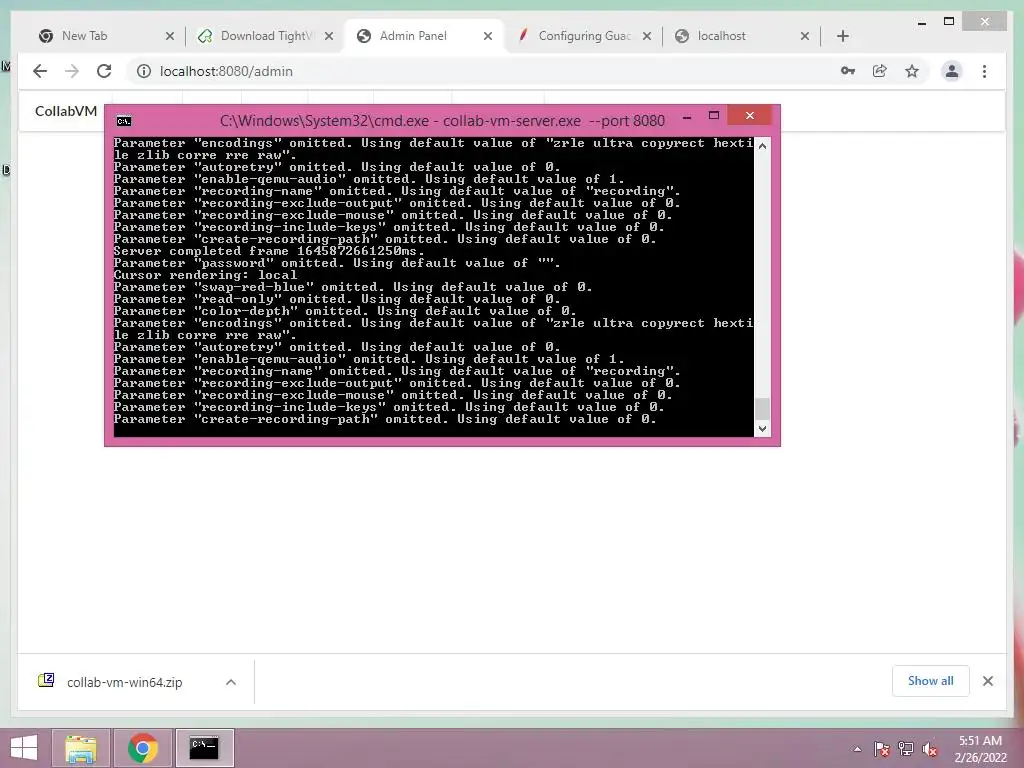1024x768 pixels.
Task: Close the Admin Panel tab
Action: pyautogui.click(x=488, y=36)
